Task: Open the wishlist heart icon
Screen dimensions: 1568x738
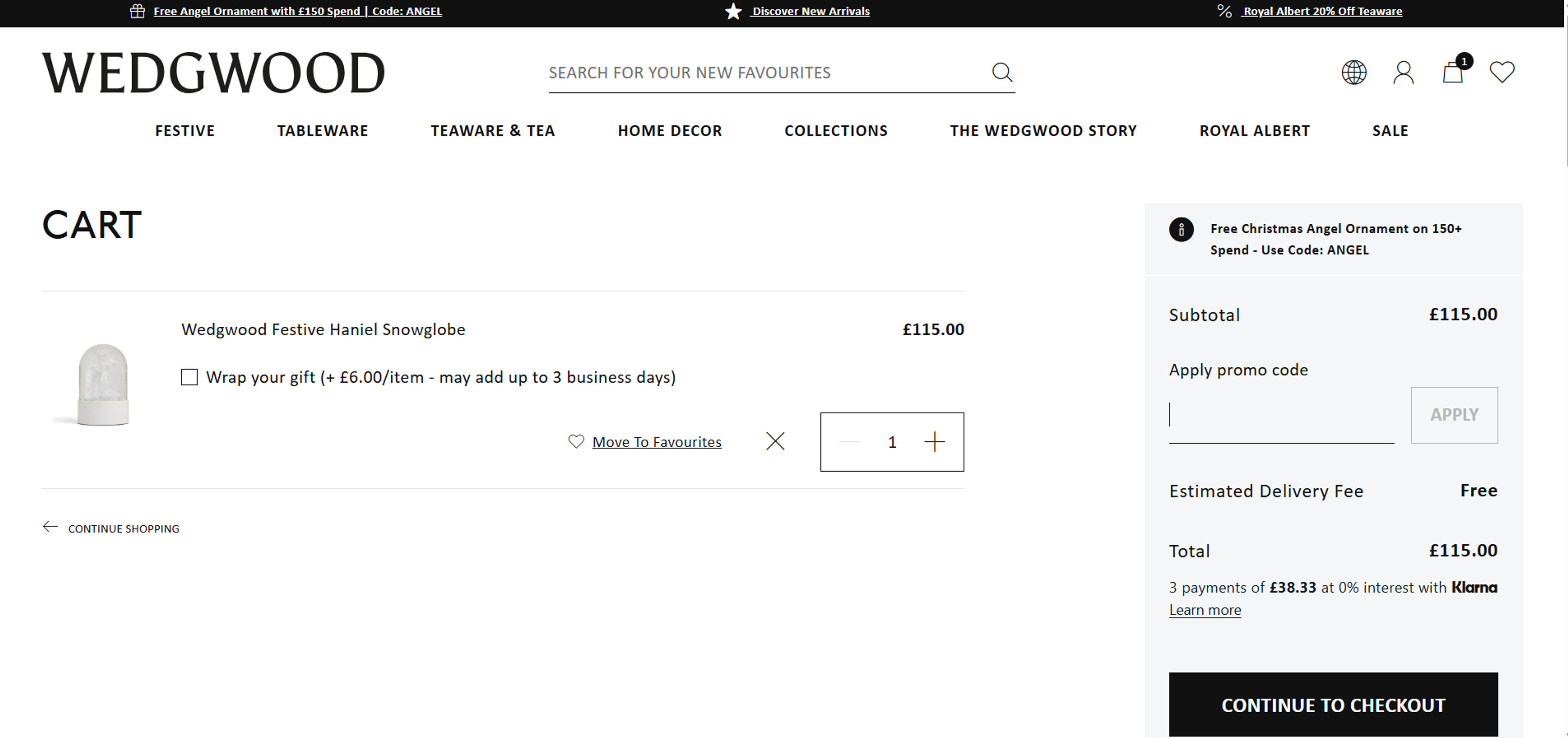Action: pyautogui.click(x=1502, y=72)
